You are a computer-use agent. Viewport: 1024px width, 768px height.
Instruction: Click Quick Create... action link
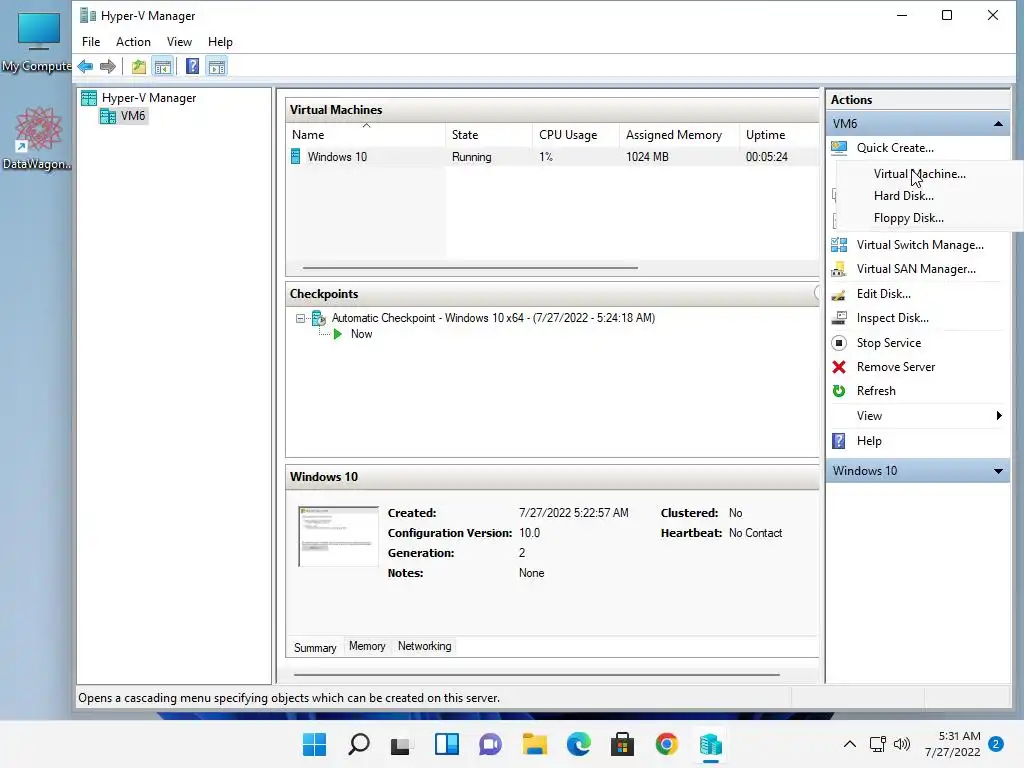tap(895, 148)
